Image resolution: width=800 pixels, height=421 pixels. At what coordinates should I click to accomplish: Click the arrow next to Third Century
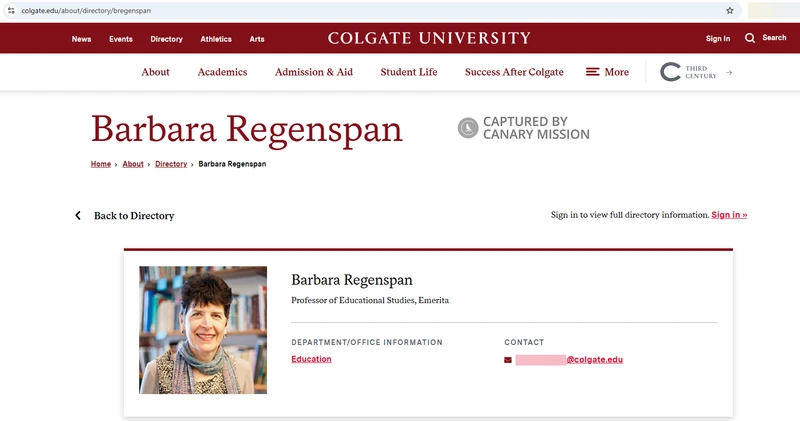pos(729,72)
